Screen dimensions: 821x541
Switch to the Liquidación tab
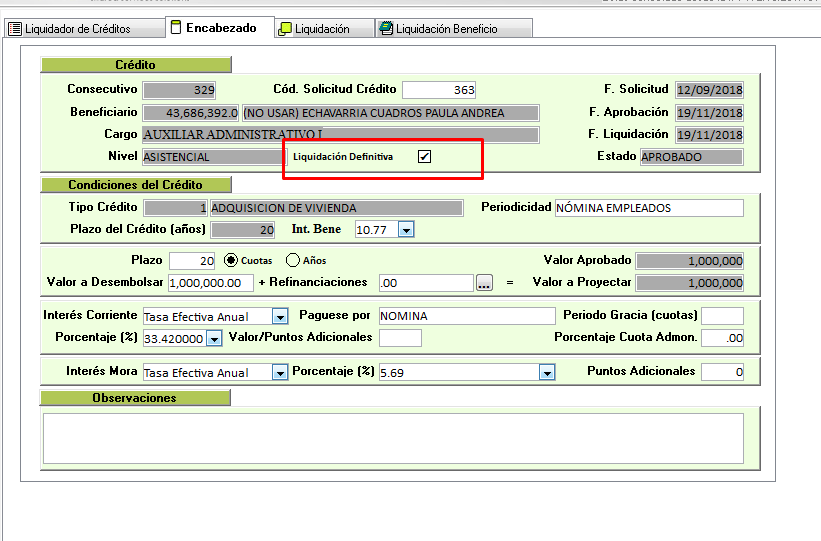(x=321, y=29)
